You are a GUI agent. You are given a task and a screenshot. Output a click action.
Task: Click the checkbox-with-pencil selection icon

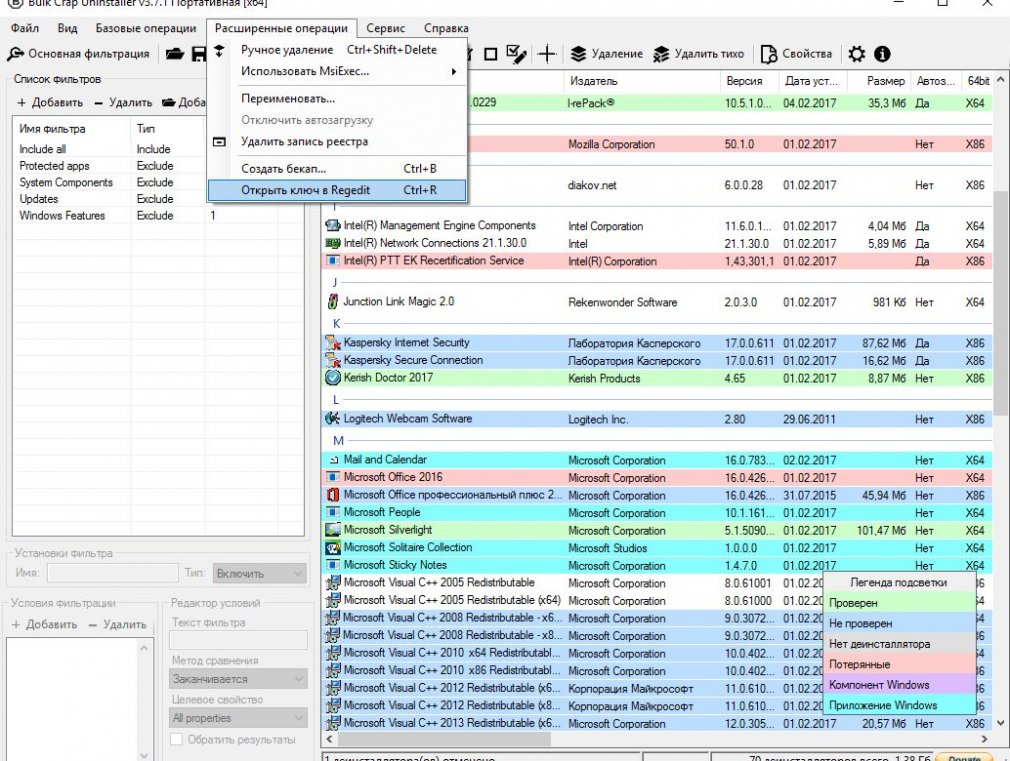click(516, 55)
